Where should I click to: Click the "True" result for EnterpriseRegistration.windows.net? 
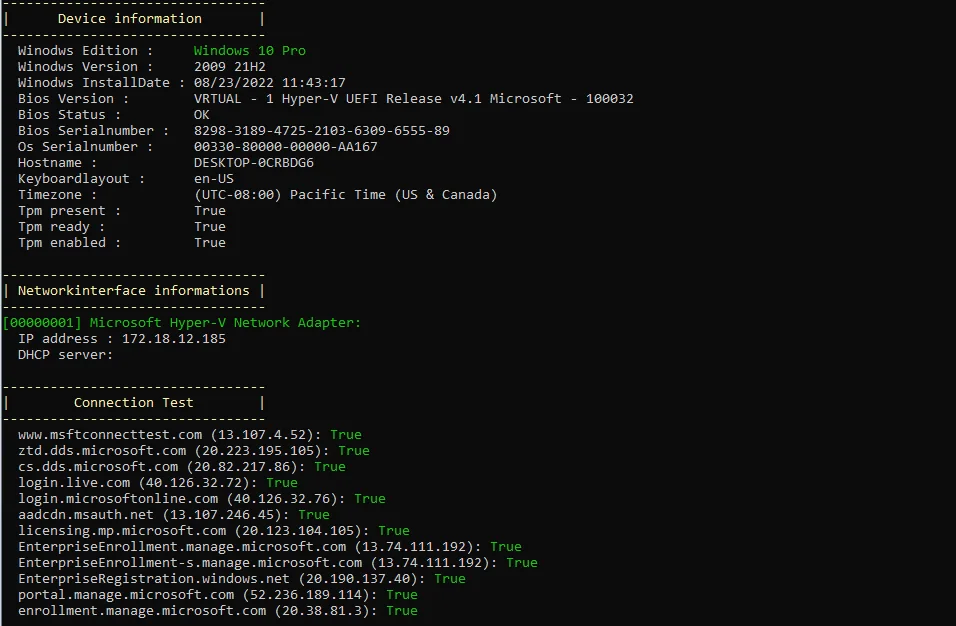coord(450,578)
